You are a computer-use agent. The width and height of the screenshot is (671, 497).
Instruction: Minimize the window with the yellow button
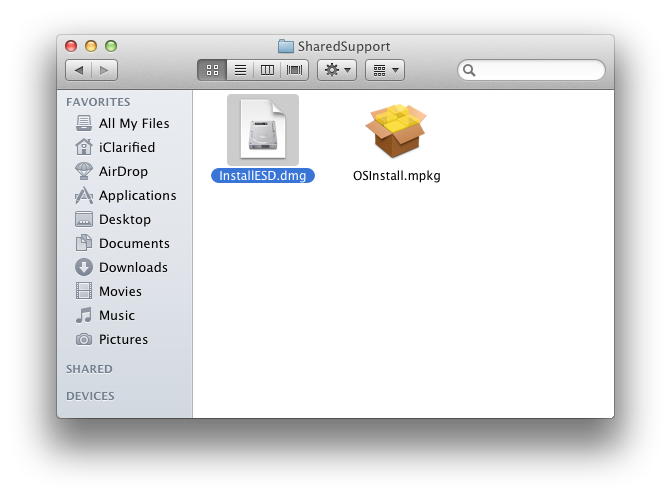(91, 46)
